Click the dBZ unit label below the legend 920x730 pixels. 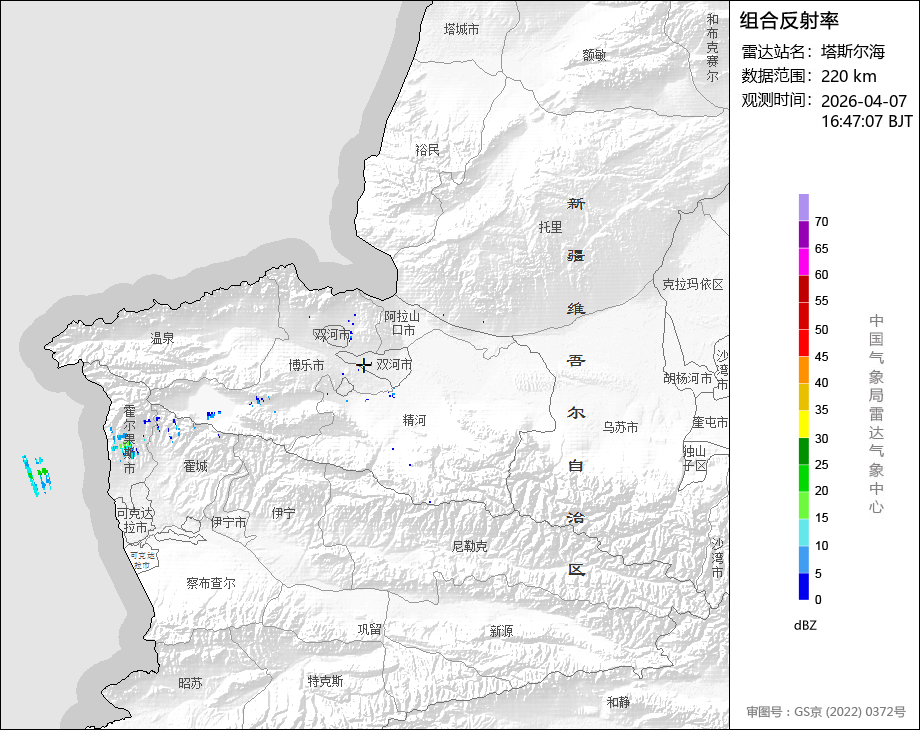click(806, 625)
